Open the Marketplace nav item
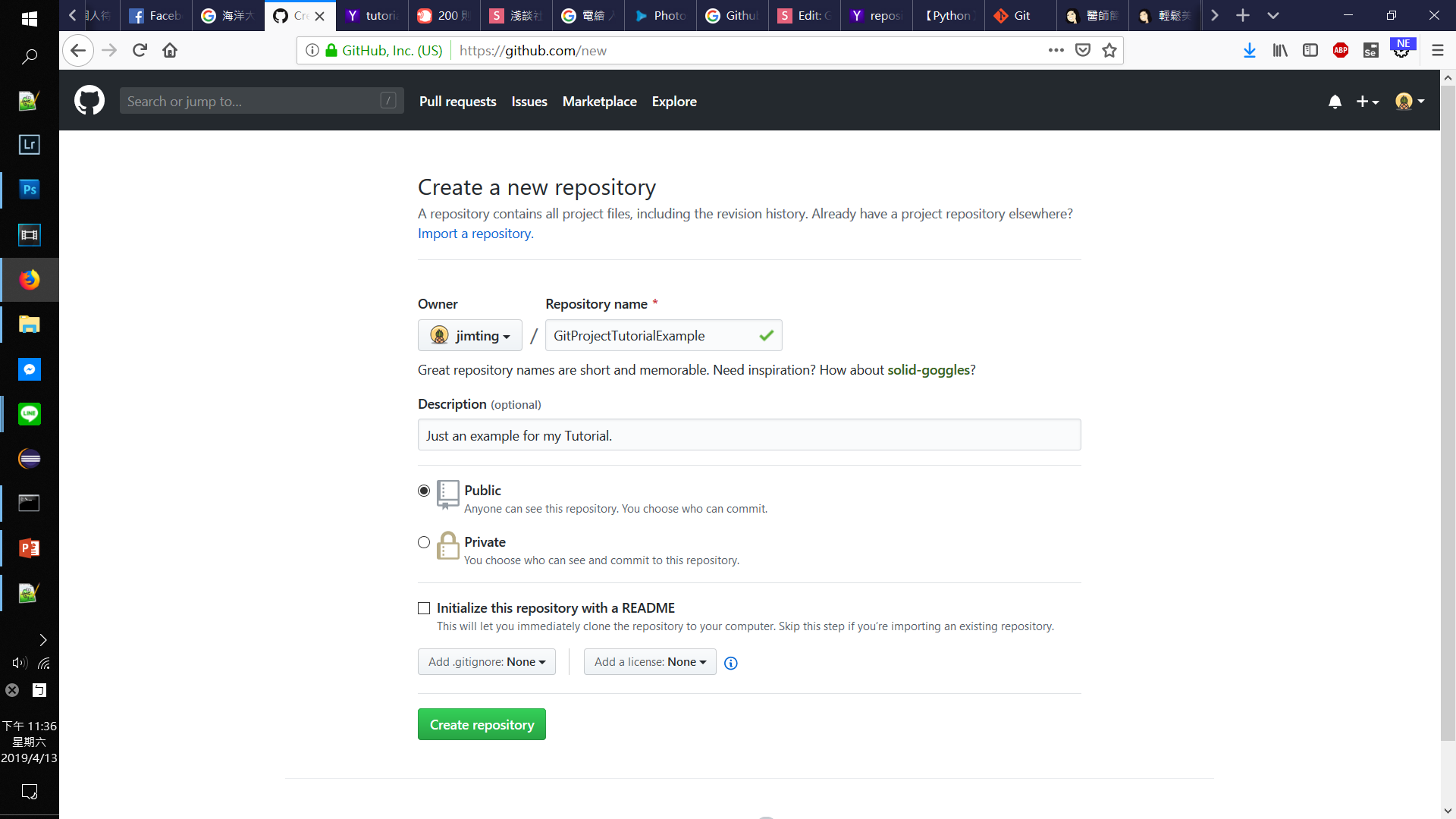The image size is (1456, 819). 600,101
